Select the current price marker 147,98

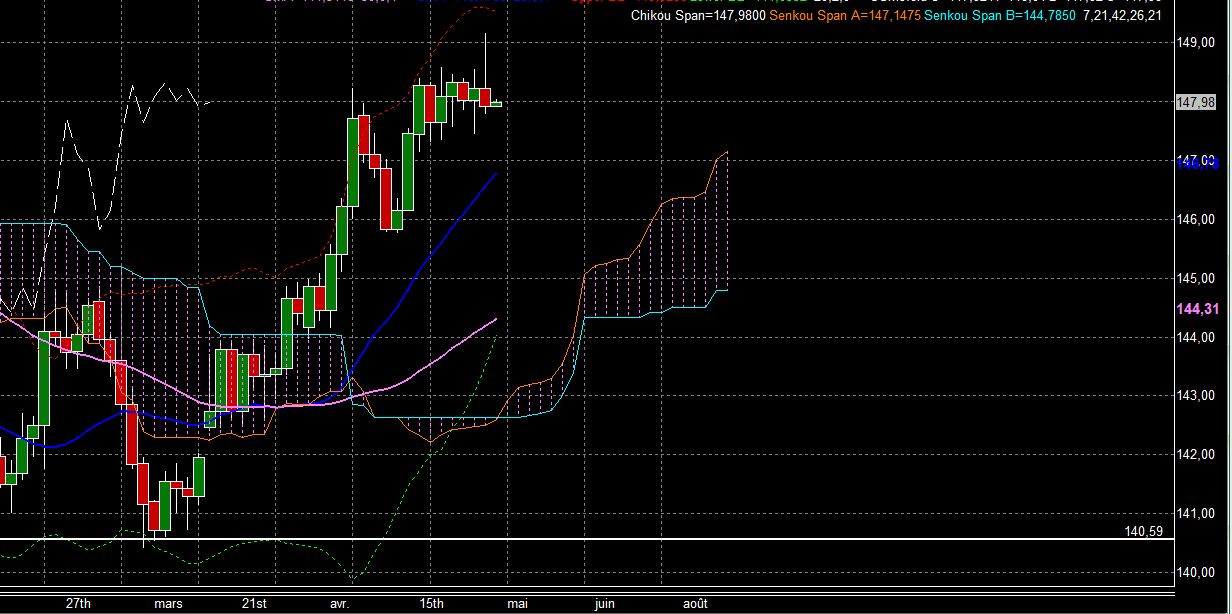pyautogui.click(x=1196, y=102)
